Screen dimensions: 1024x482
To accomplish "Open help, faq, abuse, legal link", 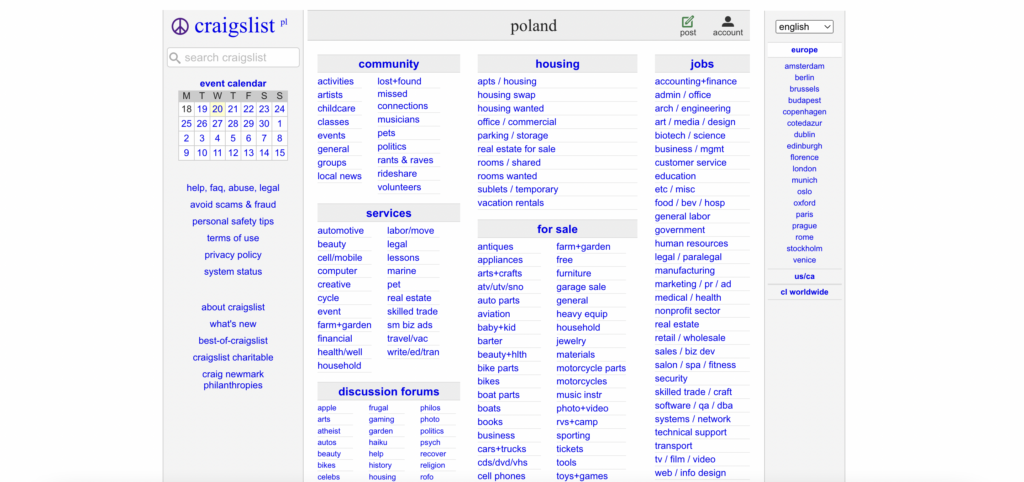I will [233, 187].
